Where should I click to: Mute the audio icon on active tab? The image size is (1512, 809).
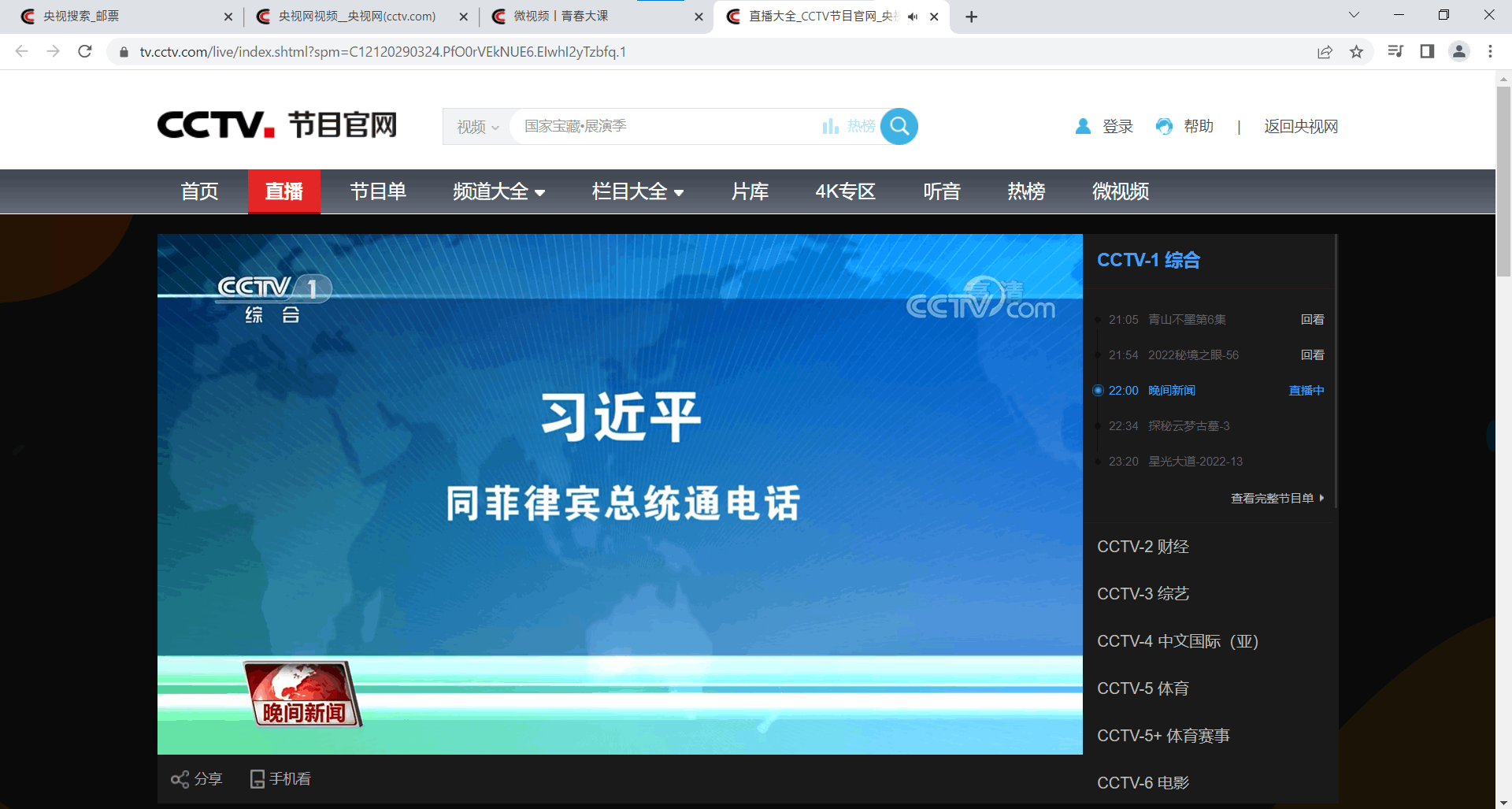(x=913, y=17)
